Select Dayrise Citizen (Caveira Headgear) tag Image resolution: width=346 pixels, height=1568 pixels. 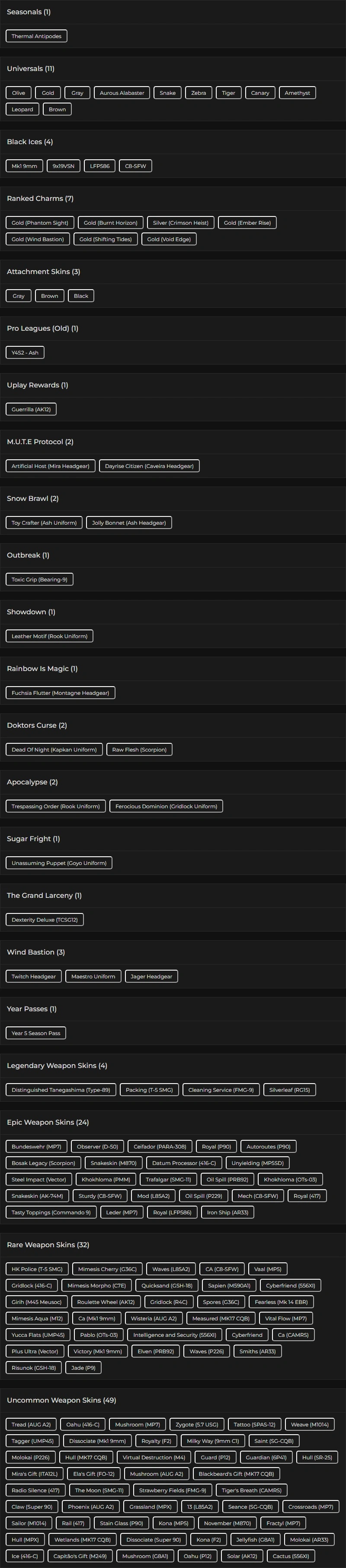[149, 466]
